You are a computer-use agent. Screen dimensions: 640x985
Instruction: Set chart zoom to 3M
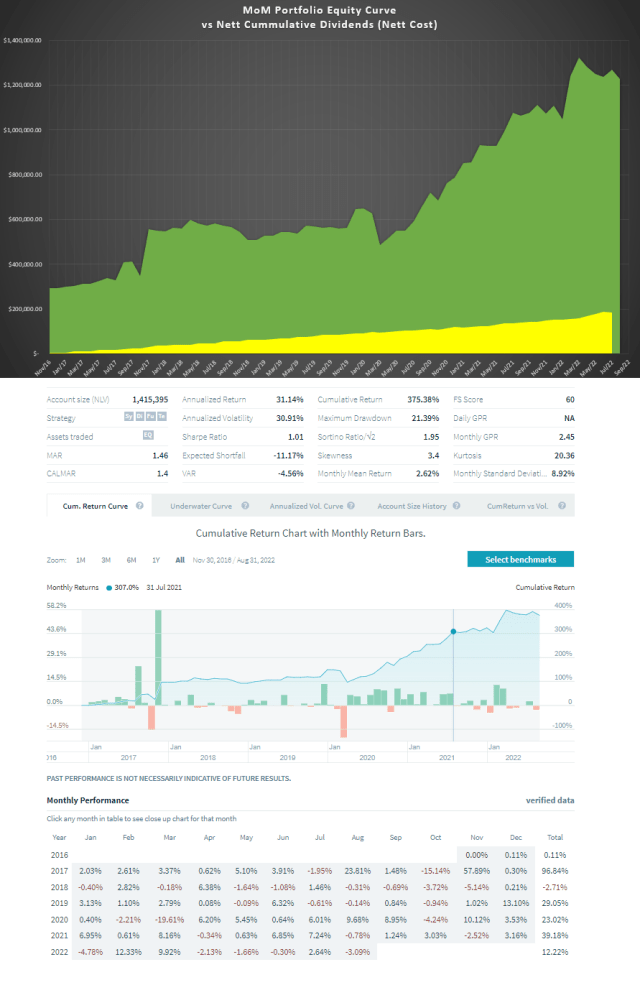pos(106,560)
